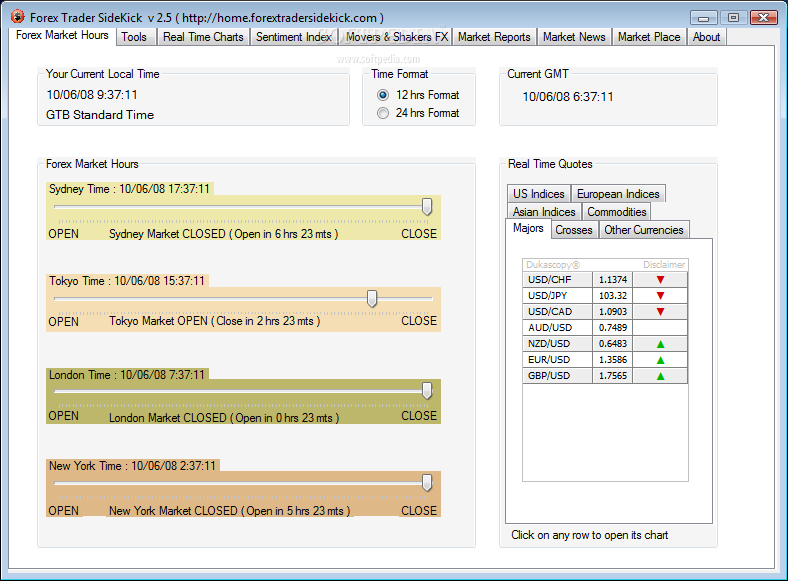Switch to the Crosses quotes tab
The height and width of the screenshot is (581, 788).
pyautogui.click(x=574, y=230)
